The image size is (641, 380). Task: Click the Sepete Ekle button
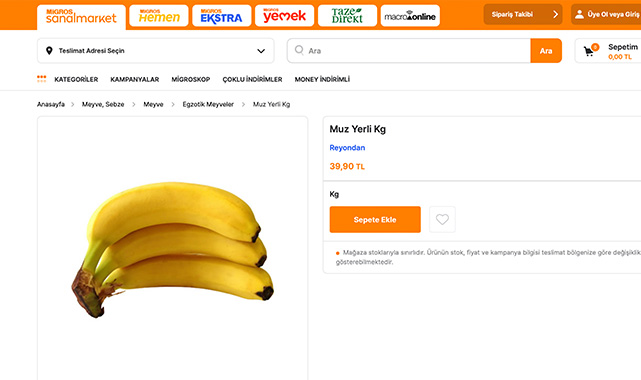click(375, 219)
